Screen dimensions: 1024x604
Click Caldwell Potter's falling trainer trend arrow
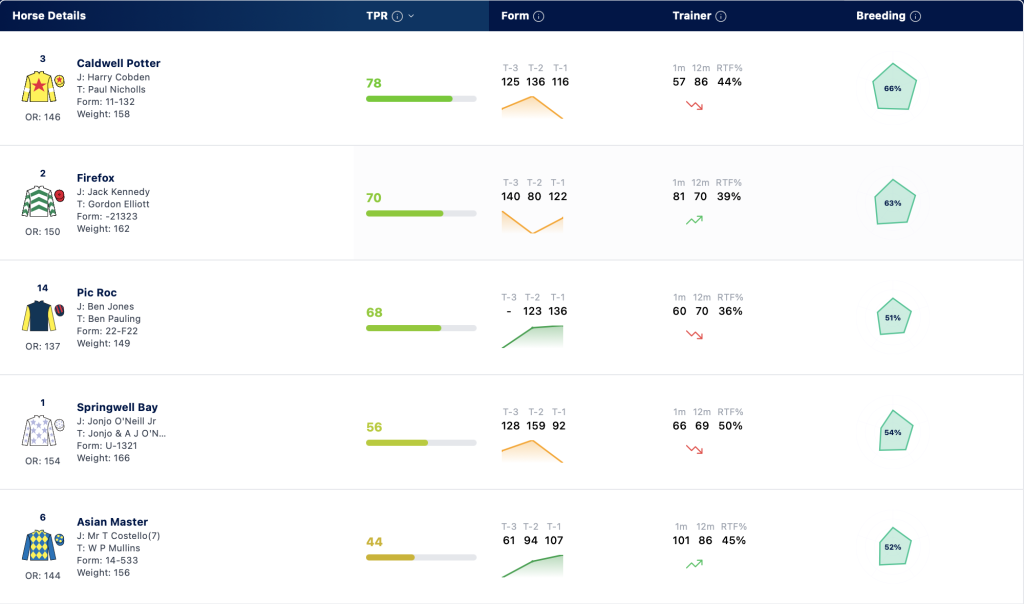click(x=694, y=105)
